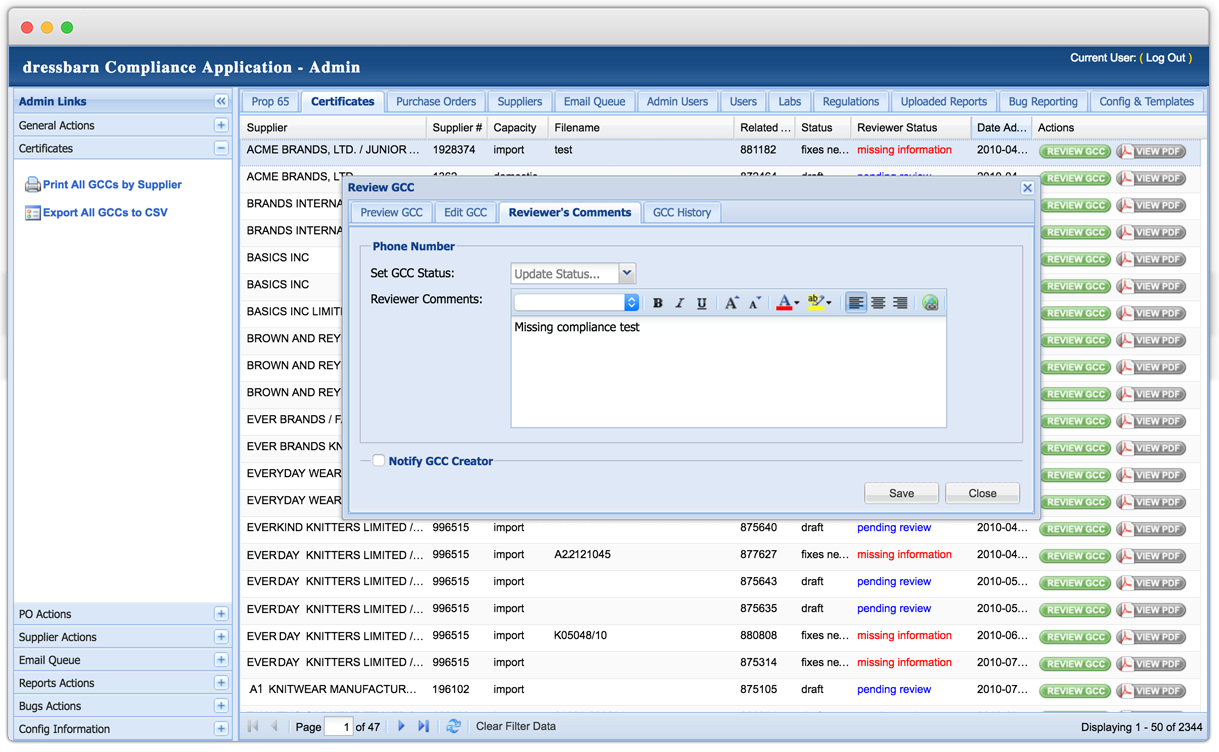Apply italic formatting in comment editor
This screenshot has height=752, width=1219.
click(x=680, y=303)
